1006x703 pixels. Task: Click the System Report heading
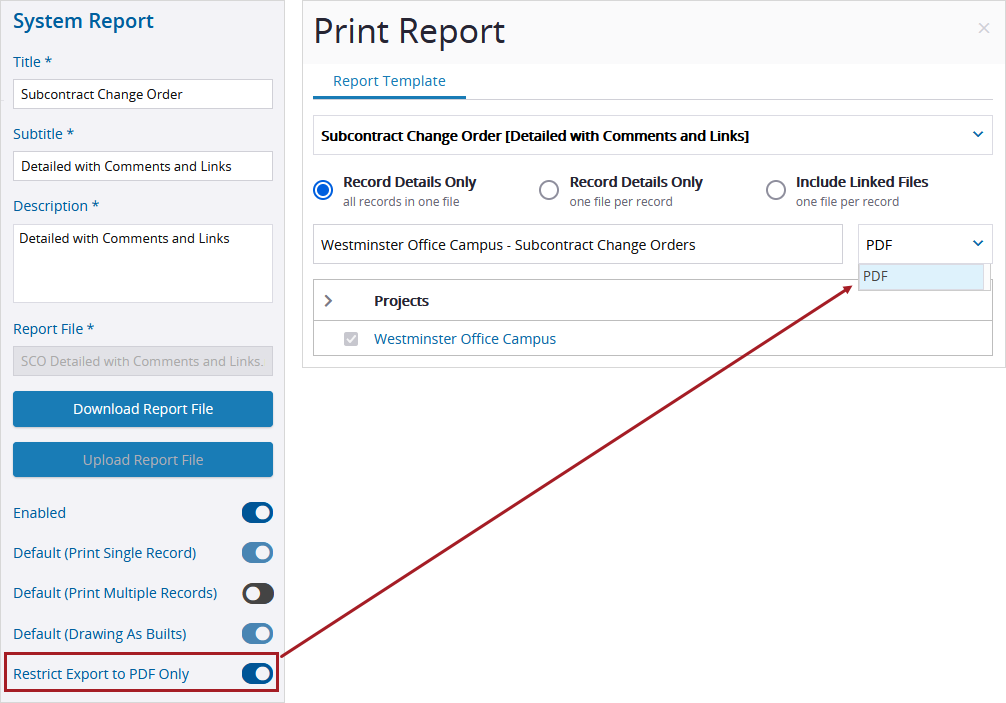click(83, 21)
